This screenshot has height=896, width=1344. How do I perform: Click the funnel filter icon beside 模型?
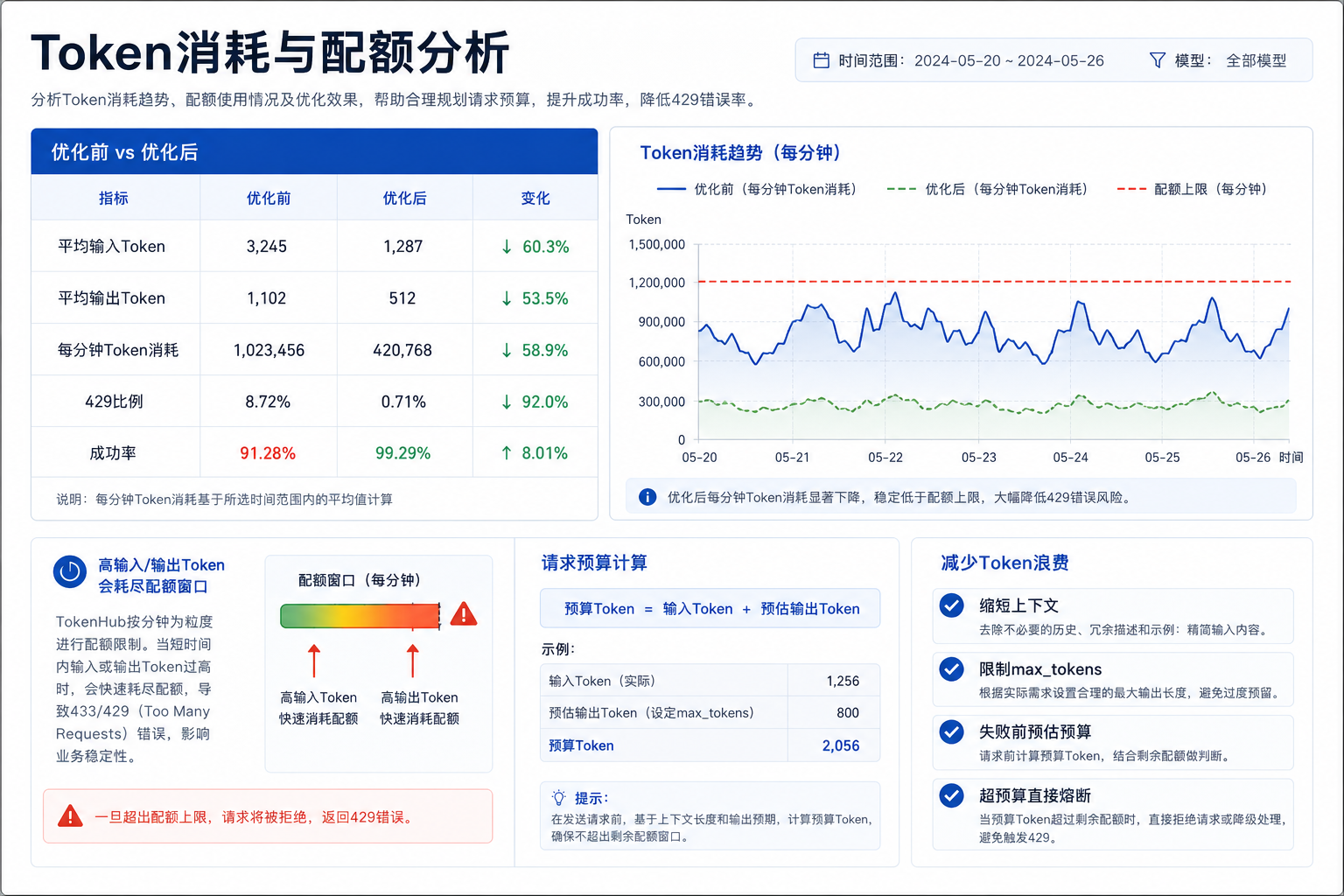point(1157,60)
